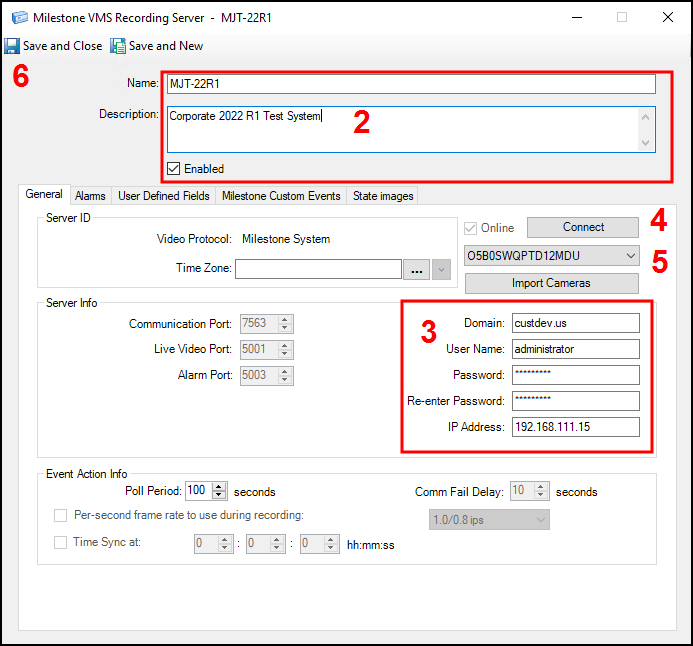
Task: Click the Communication Port value 7563
Action: tap(259, 323)
